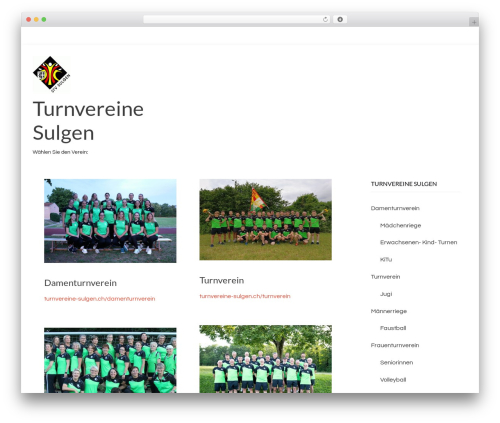500x423 pixels.
Task: Open the Damenturnverein group photo
Action: coord(110,221)
